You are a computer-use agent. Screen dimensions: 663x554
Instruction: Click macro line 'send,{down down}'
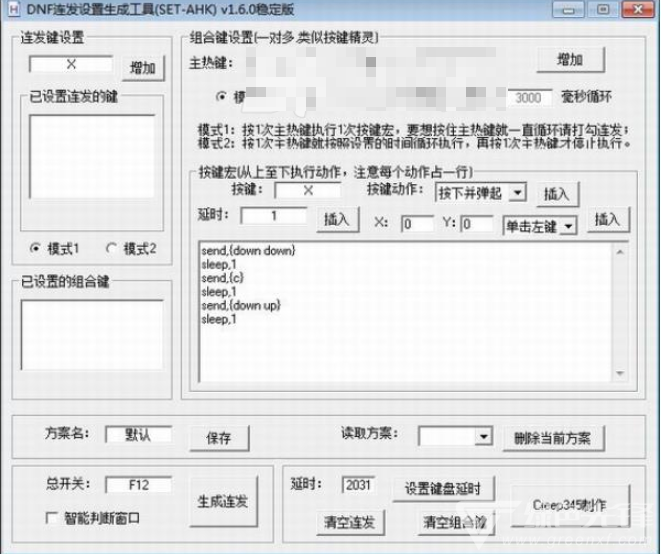[x=248, y=250]
